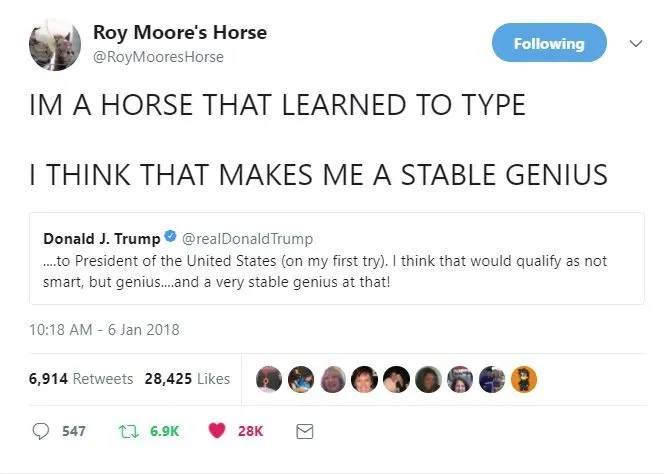Expand the tweet options chevron menu
This screenshot has height=474, width=664.
(633, 43)
